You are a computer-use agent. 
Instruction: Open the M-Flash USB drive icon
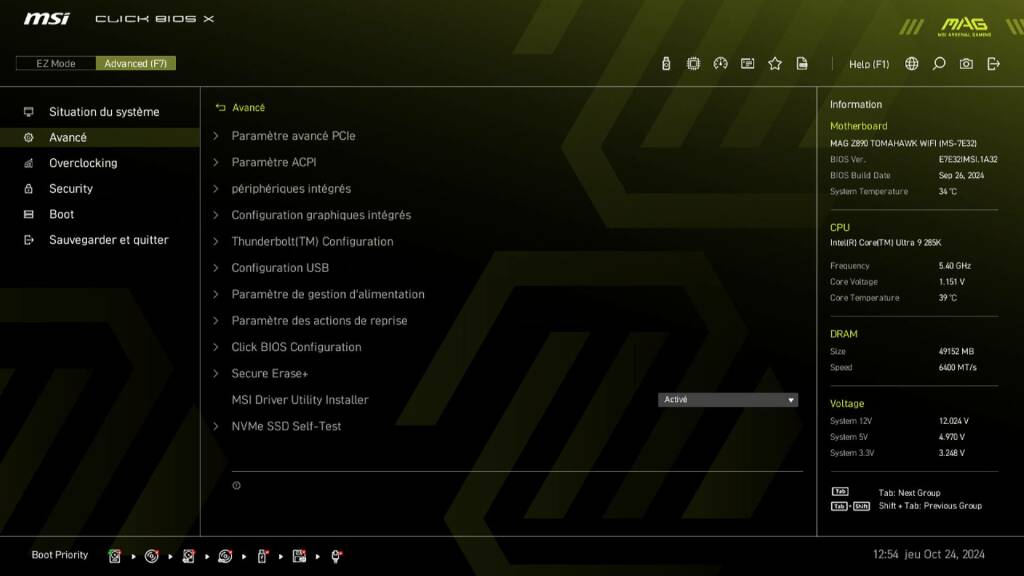click(667, 64)
